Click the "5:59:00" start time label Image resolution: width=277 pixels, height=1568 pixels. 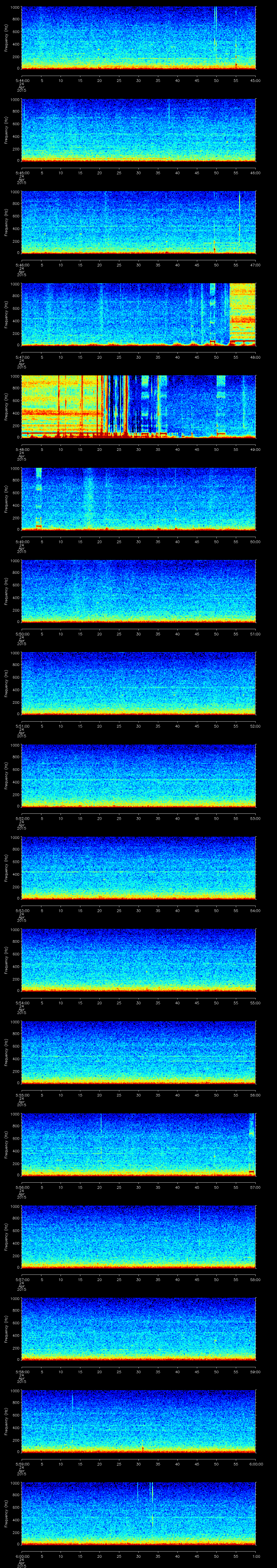pyautogui.click(x=21, y=1464)
